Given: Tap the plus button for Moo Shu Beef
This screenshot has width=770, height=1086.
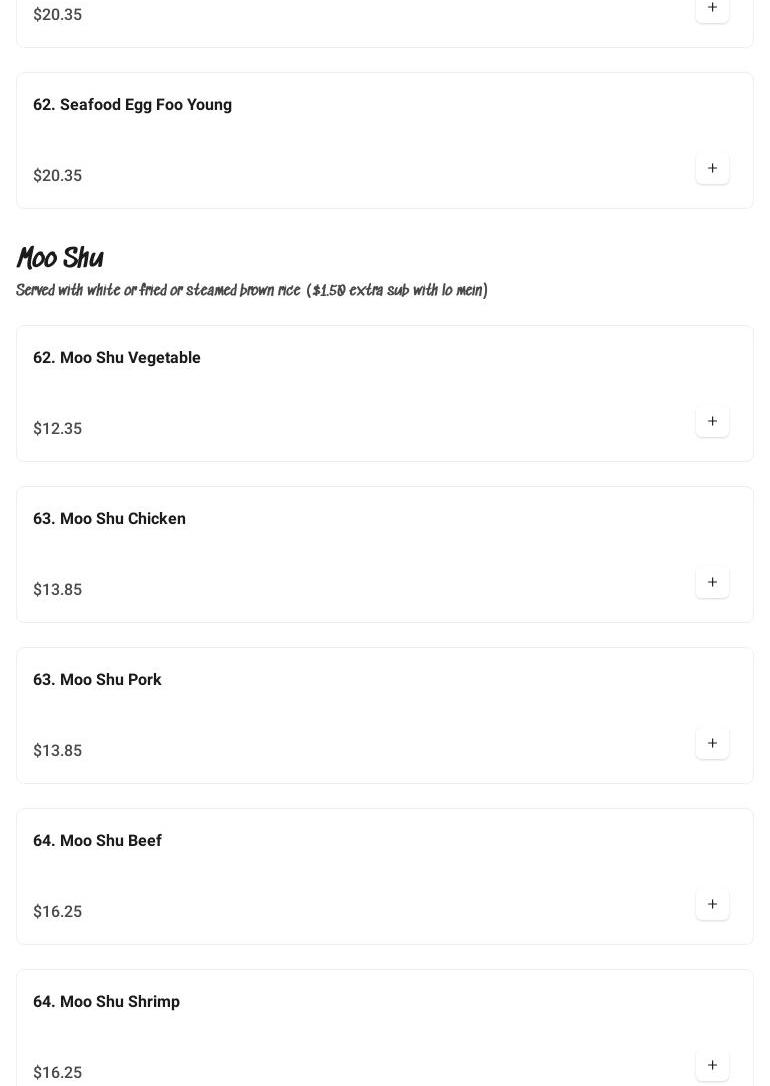Looking at the screenshot, I should pyautogui.click(x=712, y=904).
